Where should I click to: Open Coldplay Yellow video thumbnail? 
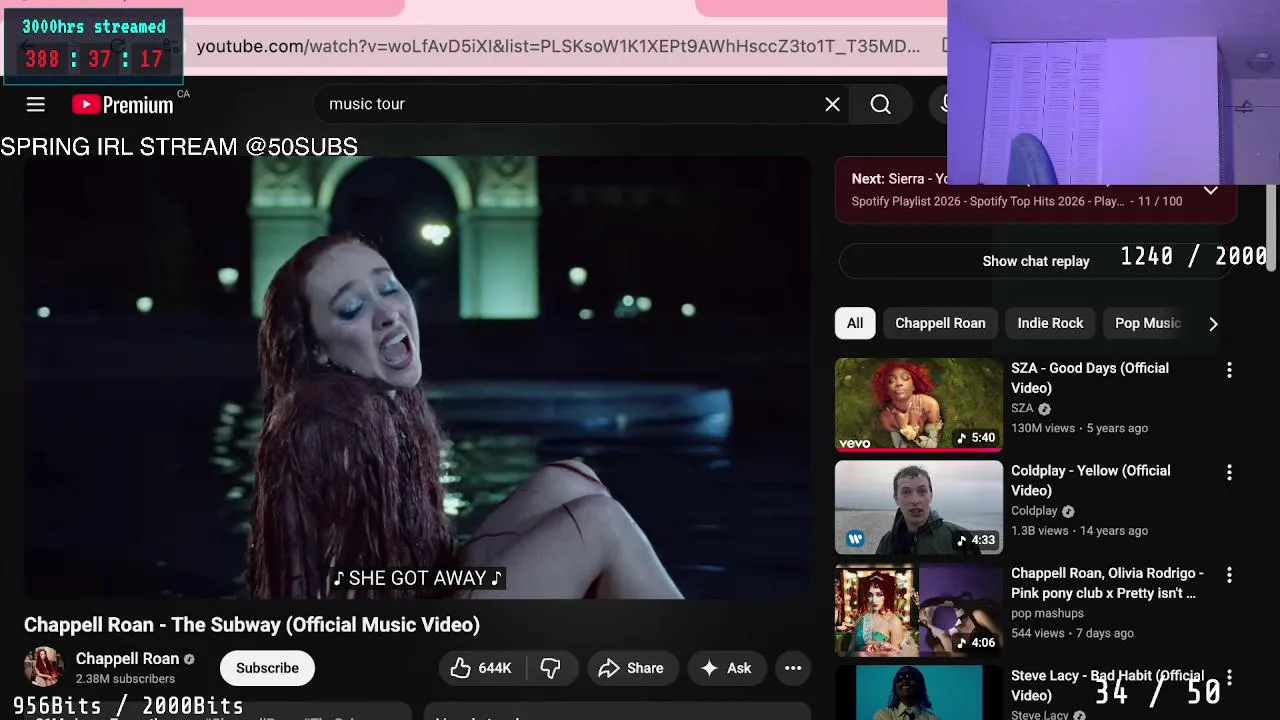coord(918,507)
